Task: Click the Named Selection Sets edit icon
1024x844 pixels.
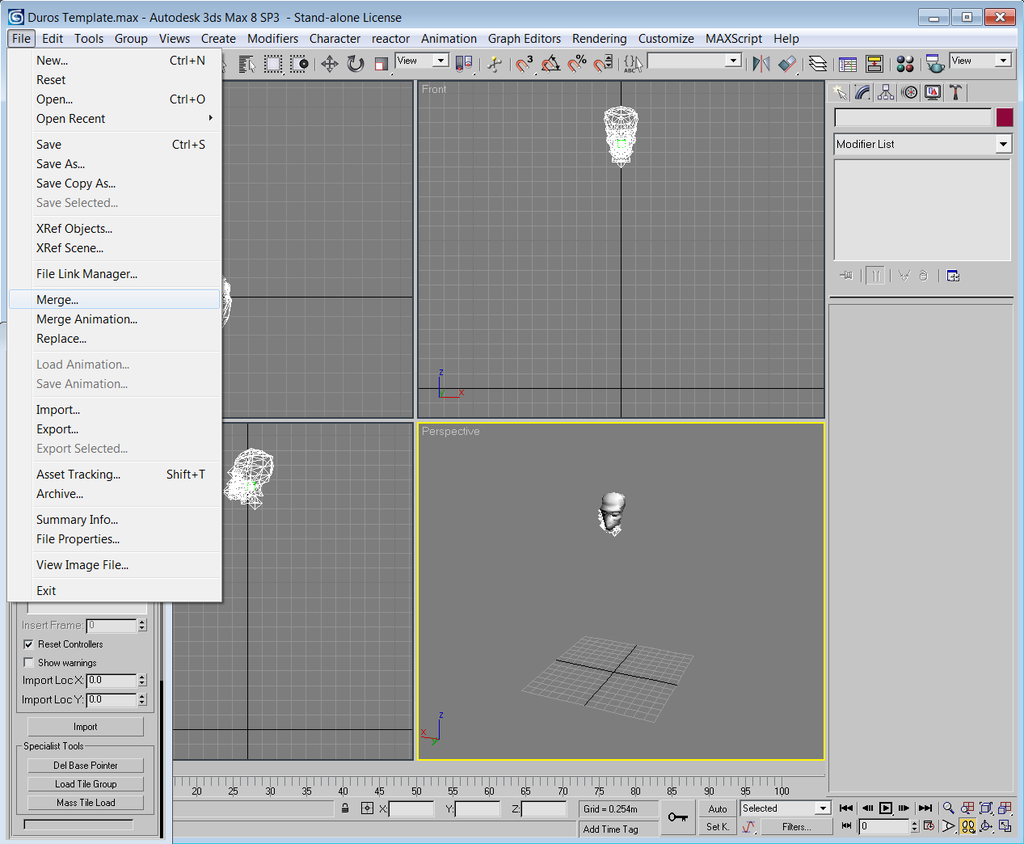Action: point(633,63)
